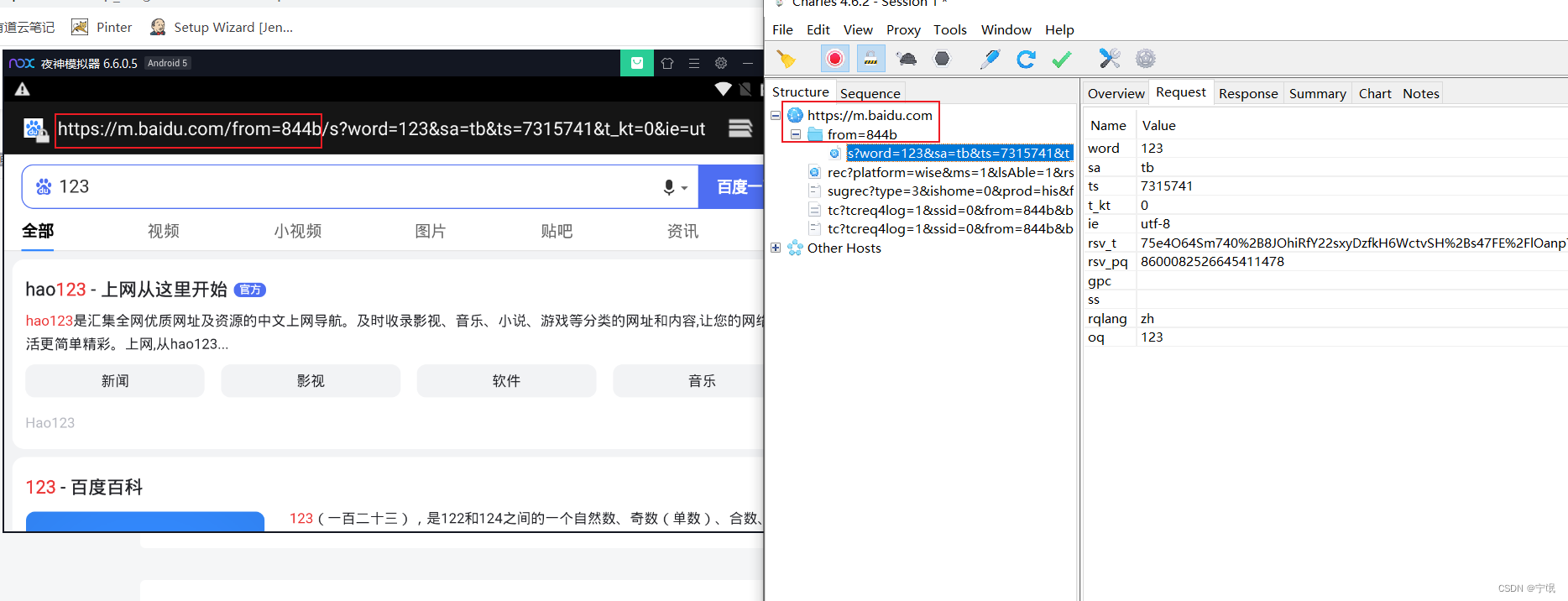
Task: Open Nox emulator settings gear icon
Action: 720,63
